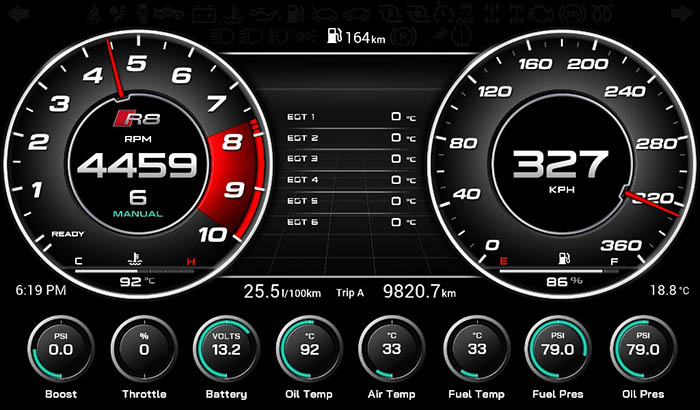Tap the white fuel range pump icon

(335, 36)
